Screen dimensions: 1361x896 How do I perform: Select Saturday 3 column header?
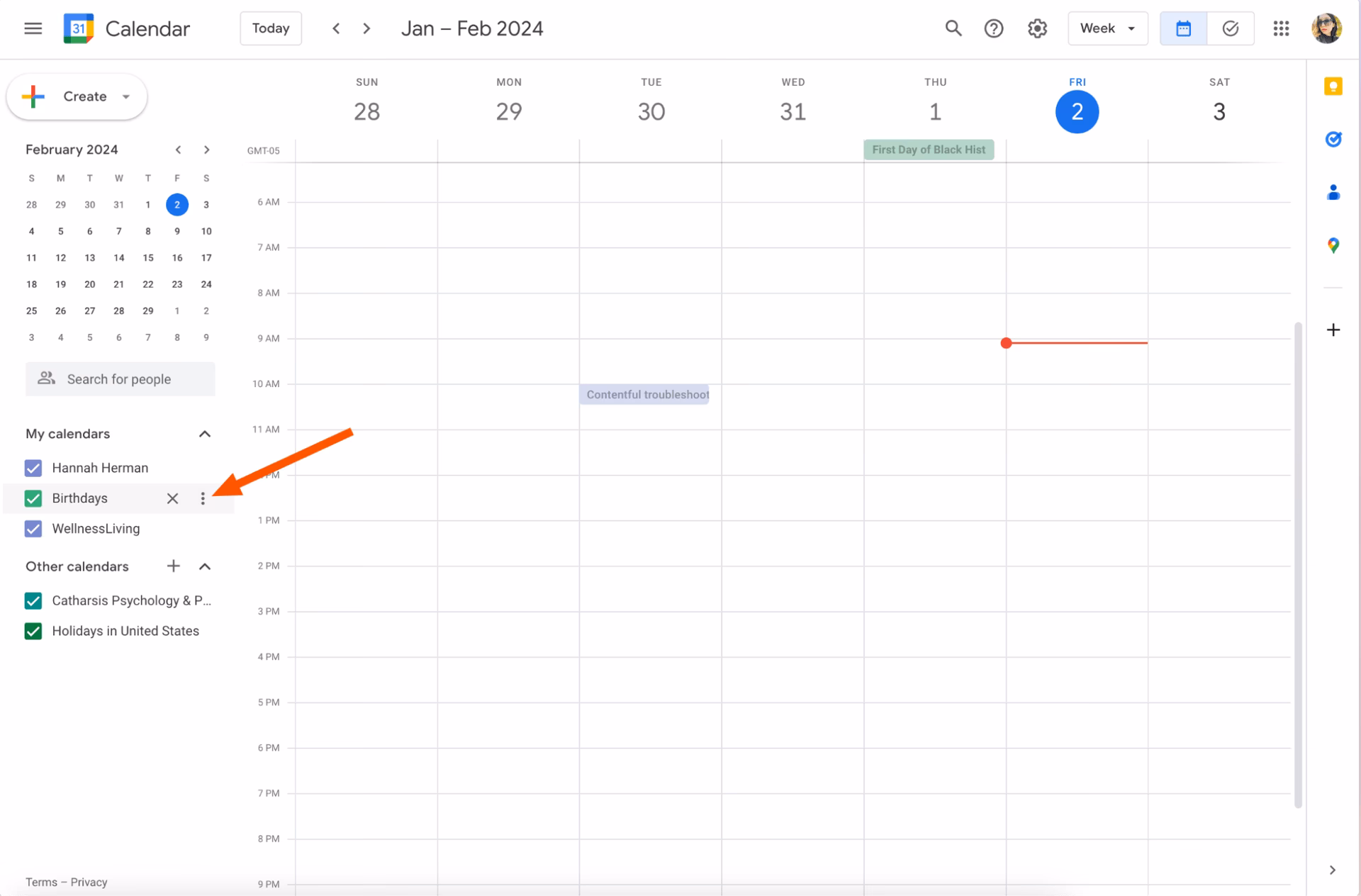coord(1219,102)
